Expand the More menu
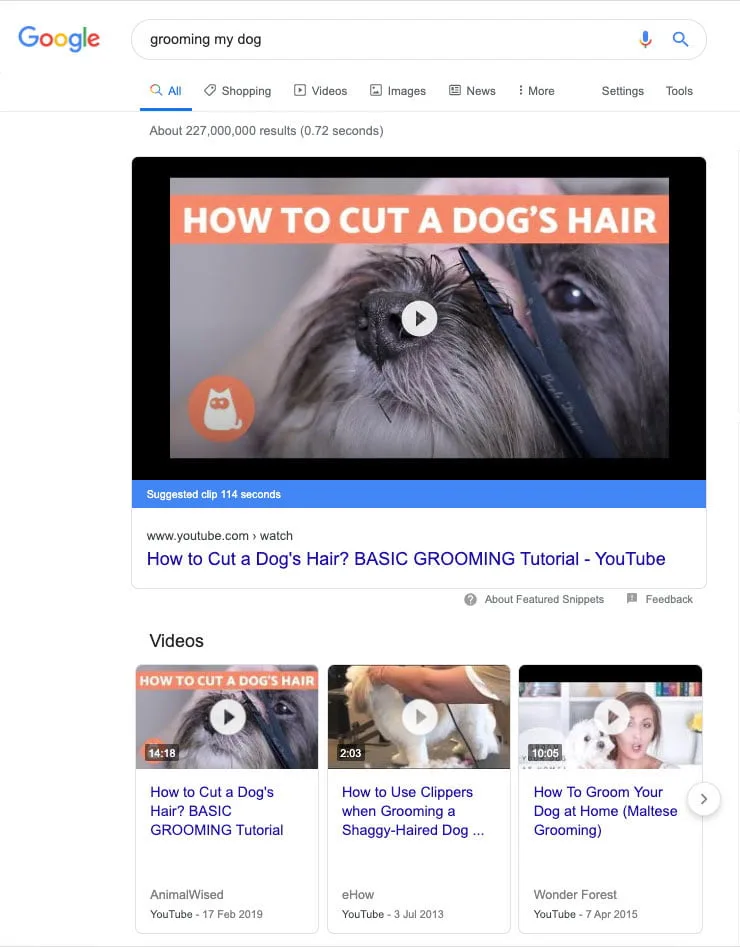Viewport: 740px width, 947px height. [x=536, y=91]
